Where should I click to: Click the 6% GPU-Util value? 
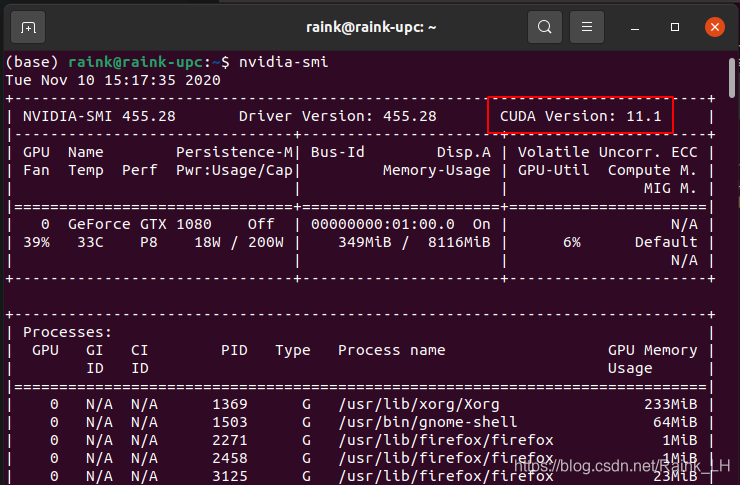pyautogui.click(x=572, y=242)
